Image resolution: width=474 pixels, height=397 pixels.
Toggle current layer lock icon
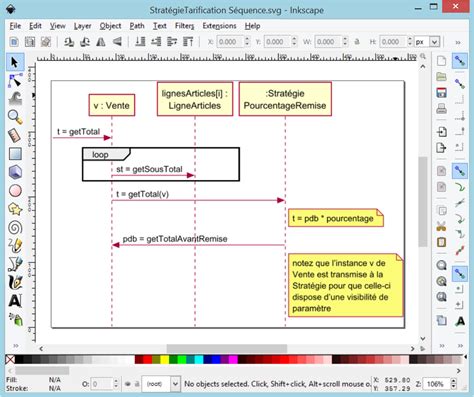click(x=137, y=384)
